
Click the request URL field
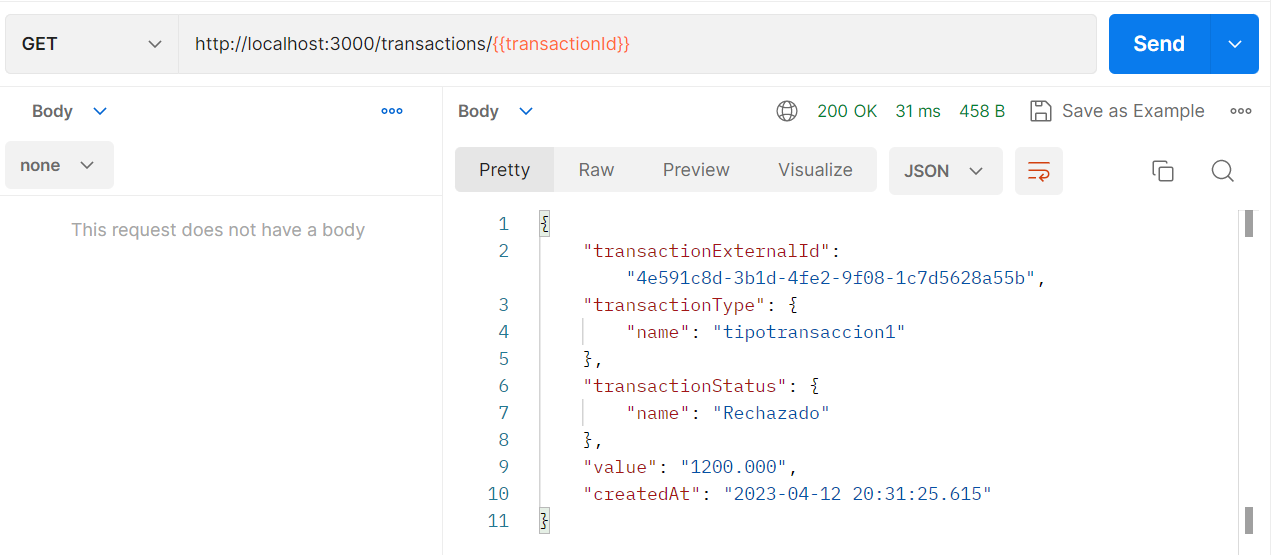637,44
